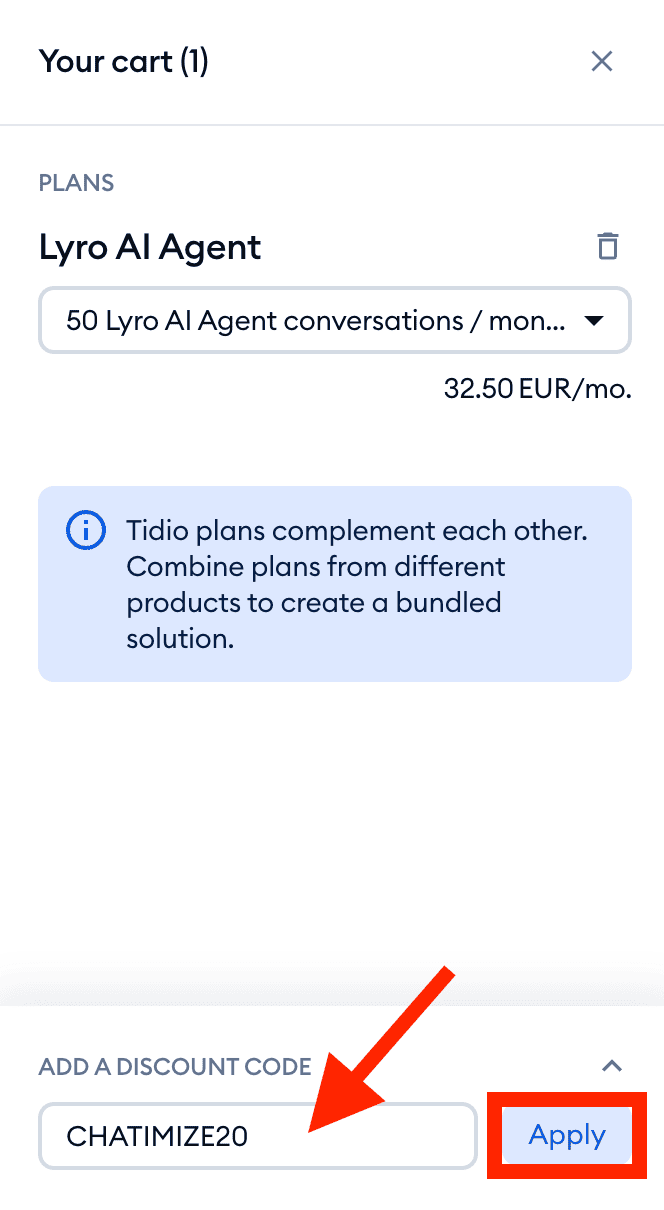
Task: Click the divider line under cart header
Action: 332,125
